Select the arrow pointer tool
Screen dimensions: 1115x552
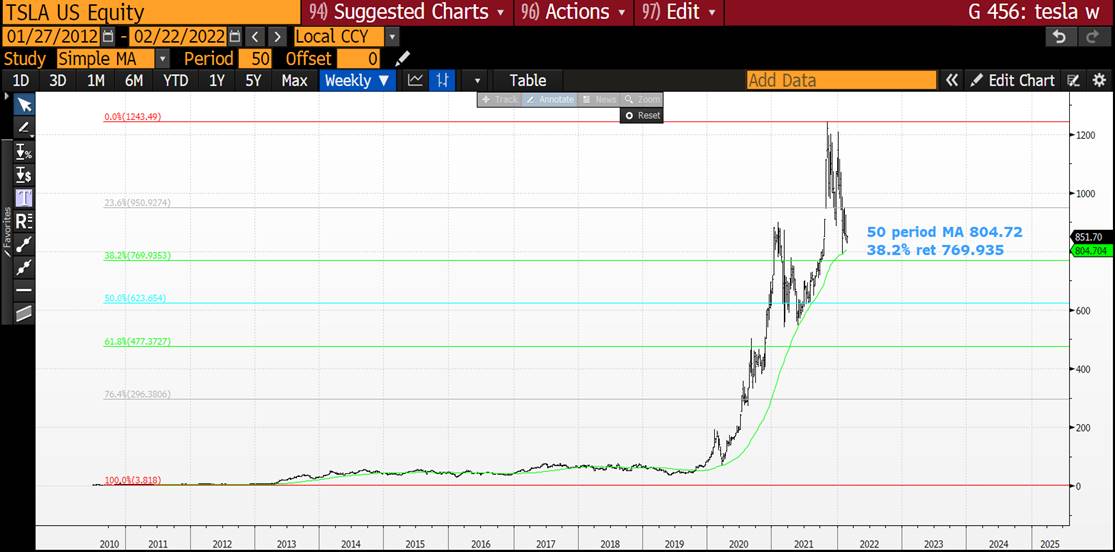click(x=24, y=105)
